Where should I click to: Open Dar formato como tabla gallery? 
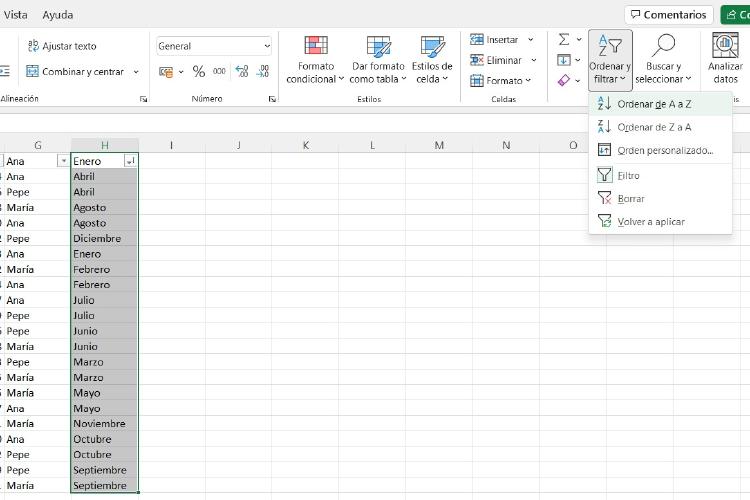378,60
